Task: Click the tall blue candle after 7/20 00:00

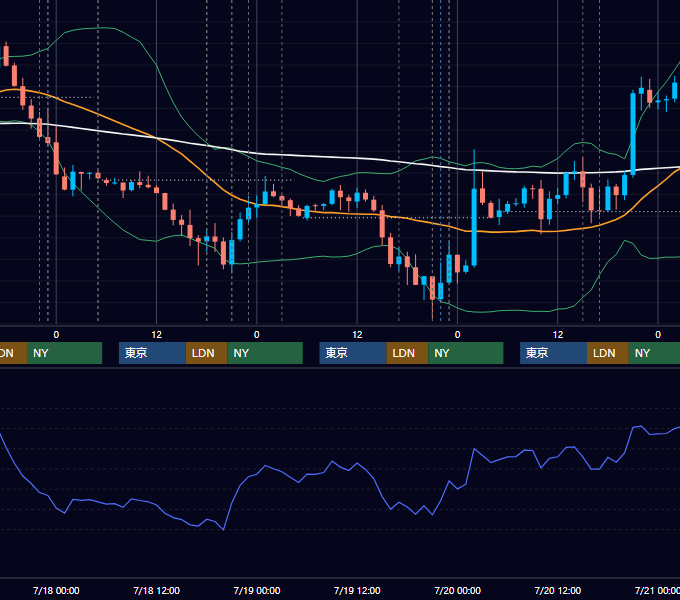Action: click(474, 227)
